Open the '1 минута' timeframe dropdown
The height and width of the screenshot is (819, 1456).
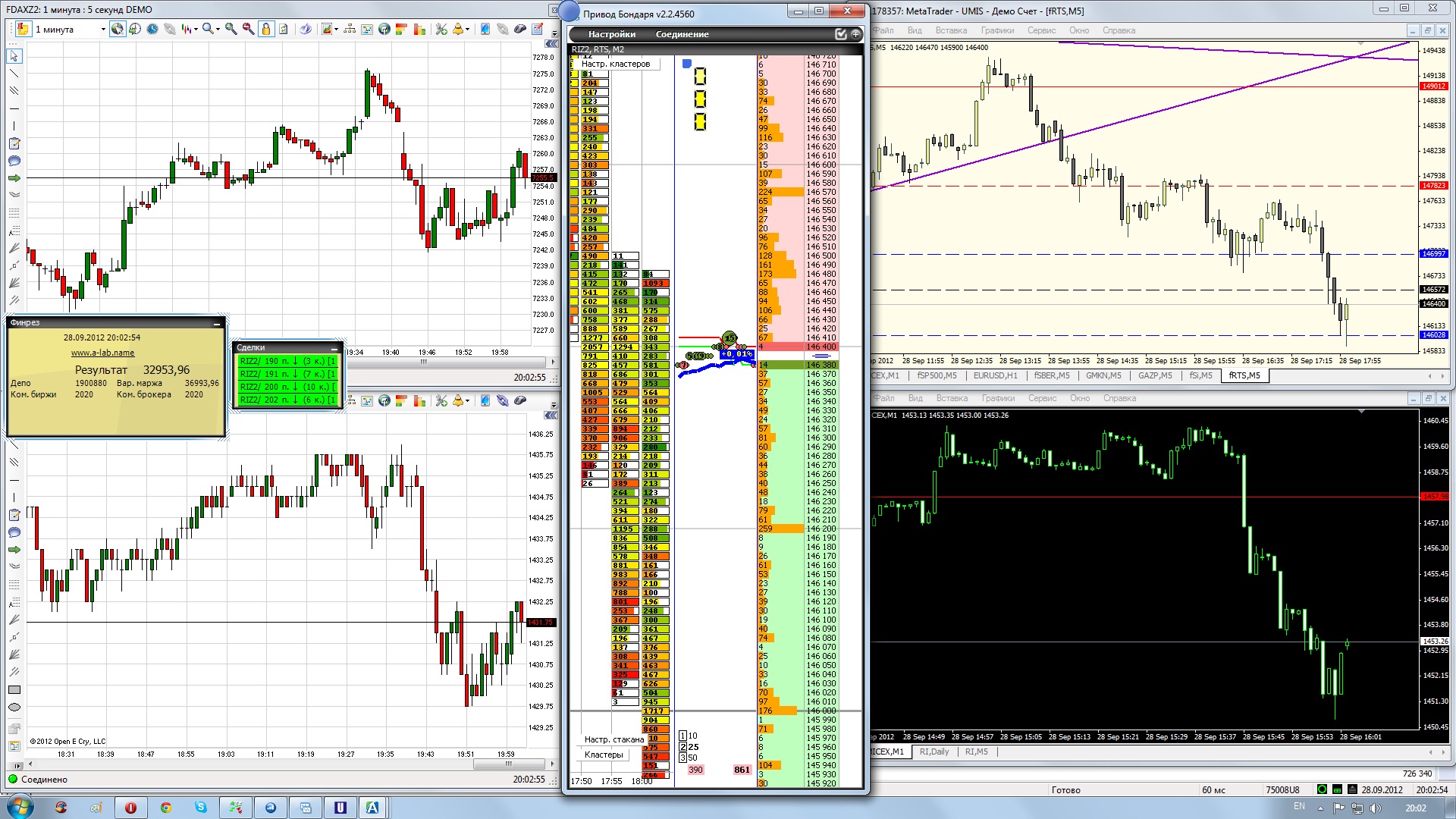[102, 30]
